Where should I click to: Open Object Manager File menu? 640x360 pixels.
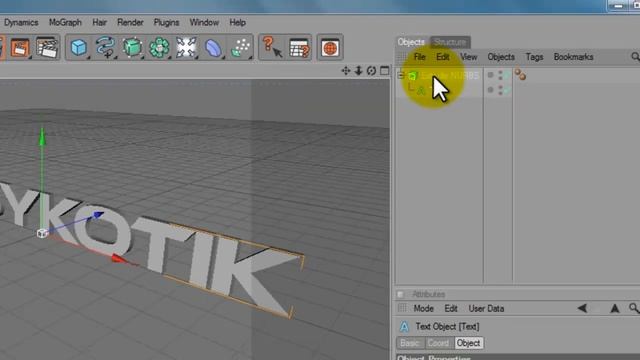(x=420, y=57)
